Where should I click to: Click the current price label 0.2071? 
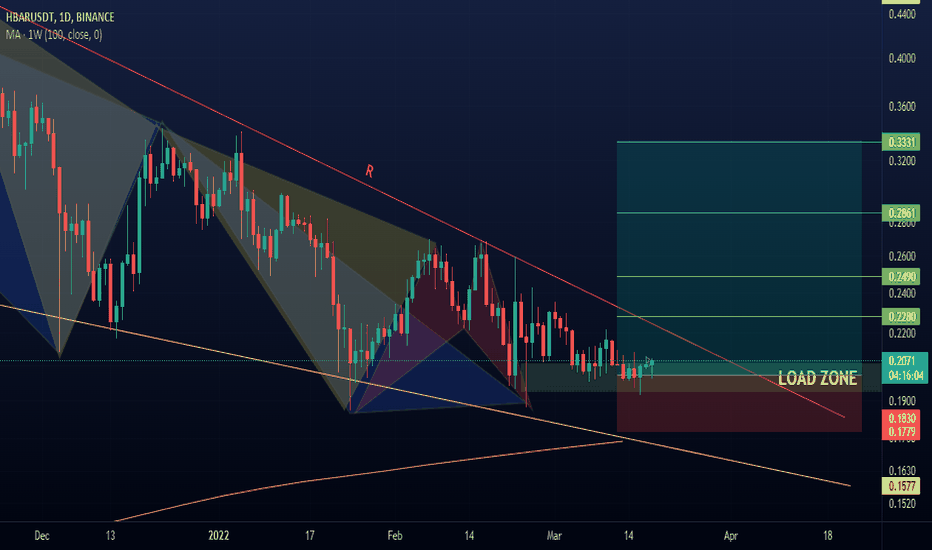[902, 361]
